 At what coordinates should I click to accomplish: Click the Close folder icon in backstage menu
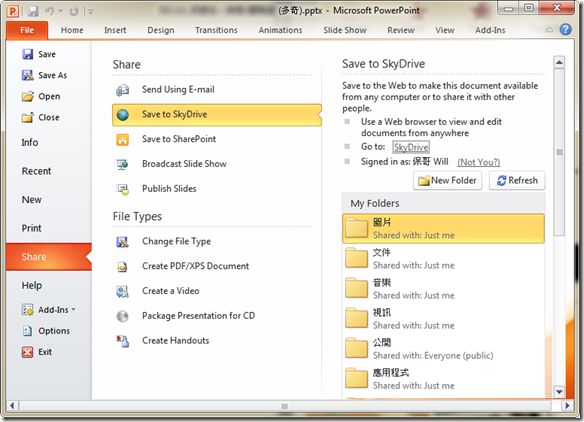coord(28,117)
